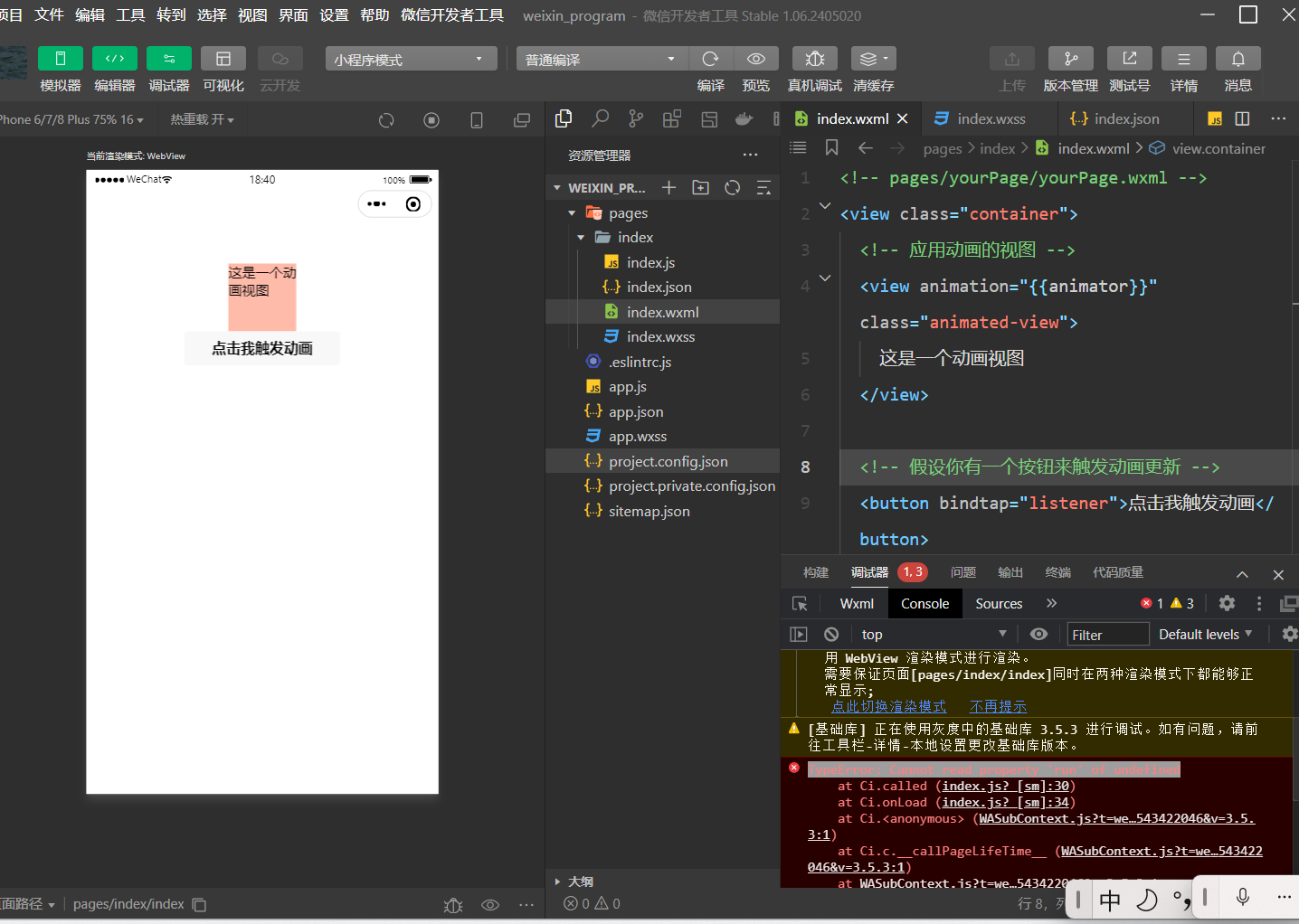
Task: Toggle the editor (编辑器) panel button
Action: (x=115, y=59)
